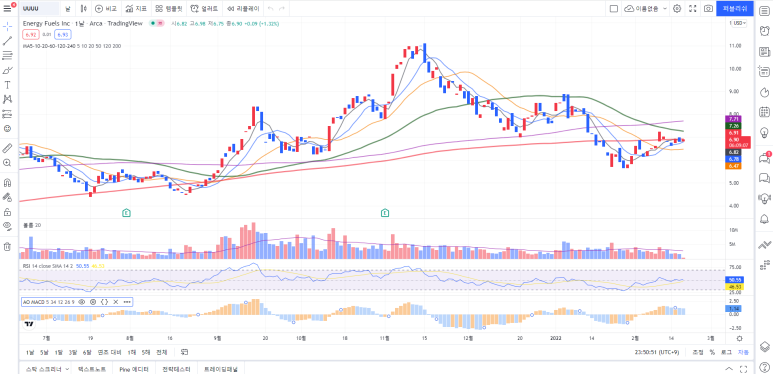Remove the AO MACD indicator with X
This screenshot has height=374, width=773.
116,302
